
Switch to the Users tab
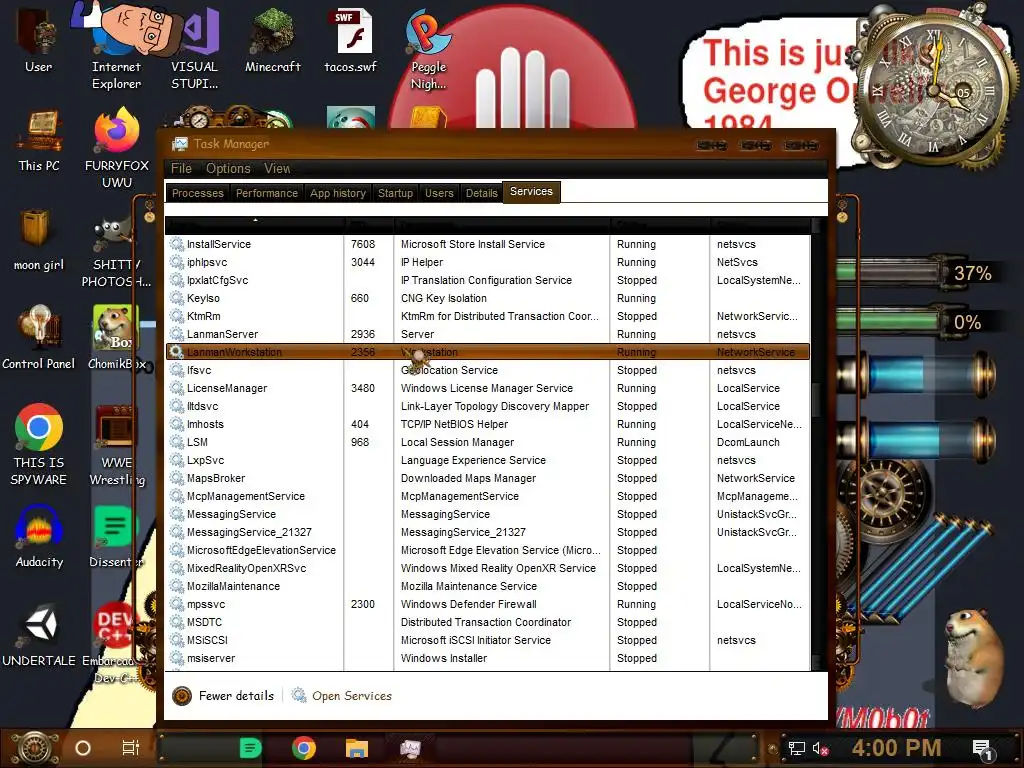tap(439, 193)
